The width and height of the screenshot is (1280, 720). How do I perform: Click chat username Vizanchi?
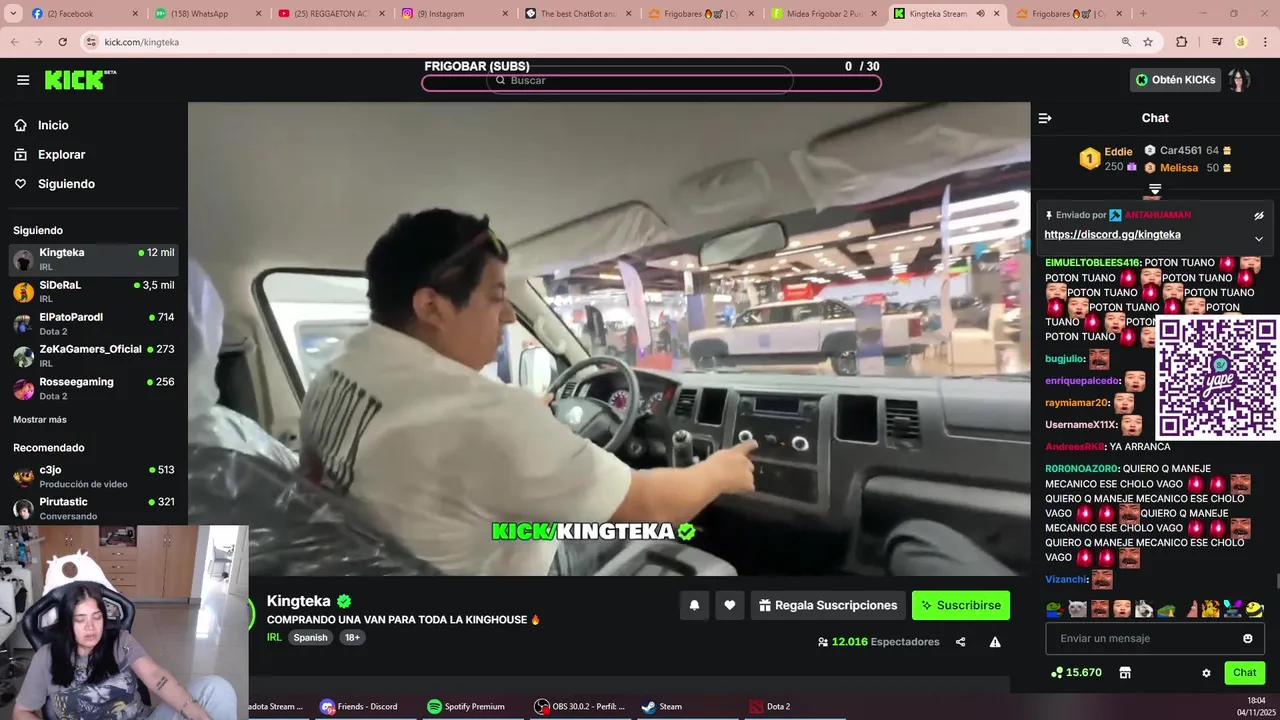(x=1066, y=580)
